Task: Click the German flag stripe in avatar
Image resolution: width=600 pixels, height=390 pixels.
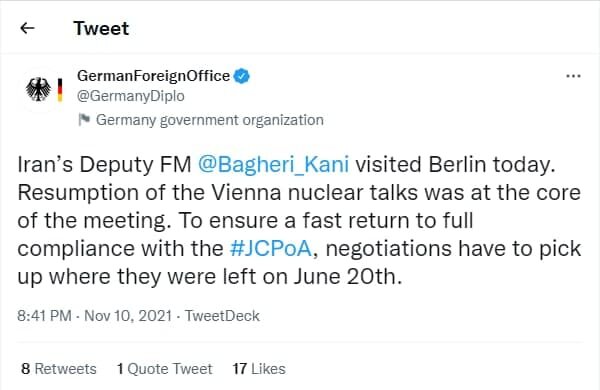Action: [60, 90]
